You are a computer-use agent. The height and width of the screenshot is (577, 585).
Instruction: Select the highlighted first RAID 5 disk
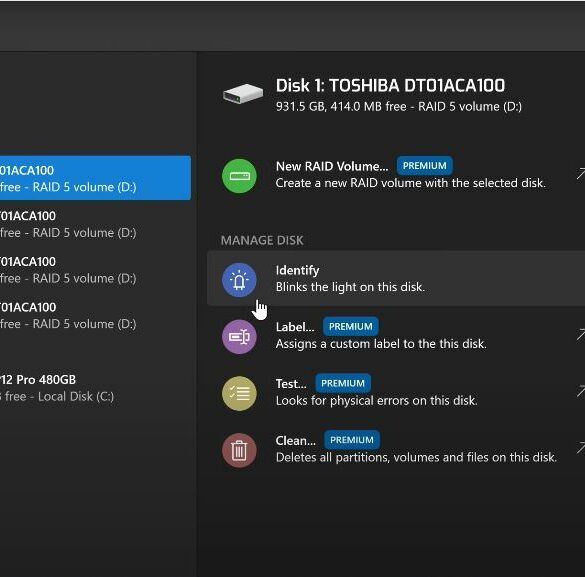click(x=96, y=178)
